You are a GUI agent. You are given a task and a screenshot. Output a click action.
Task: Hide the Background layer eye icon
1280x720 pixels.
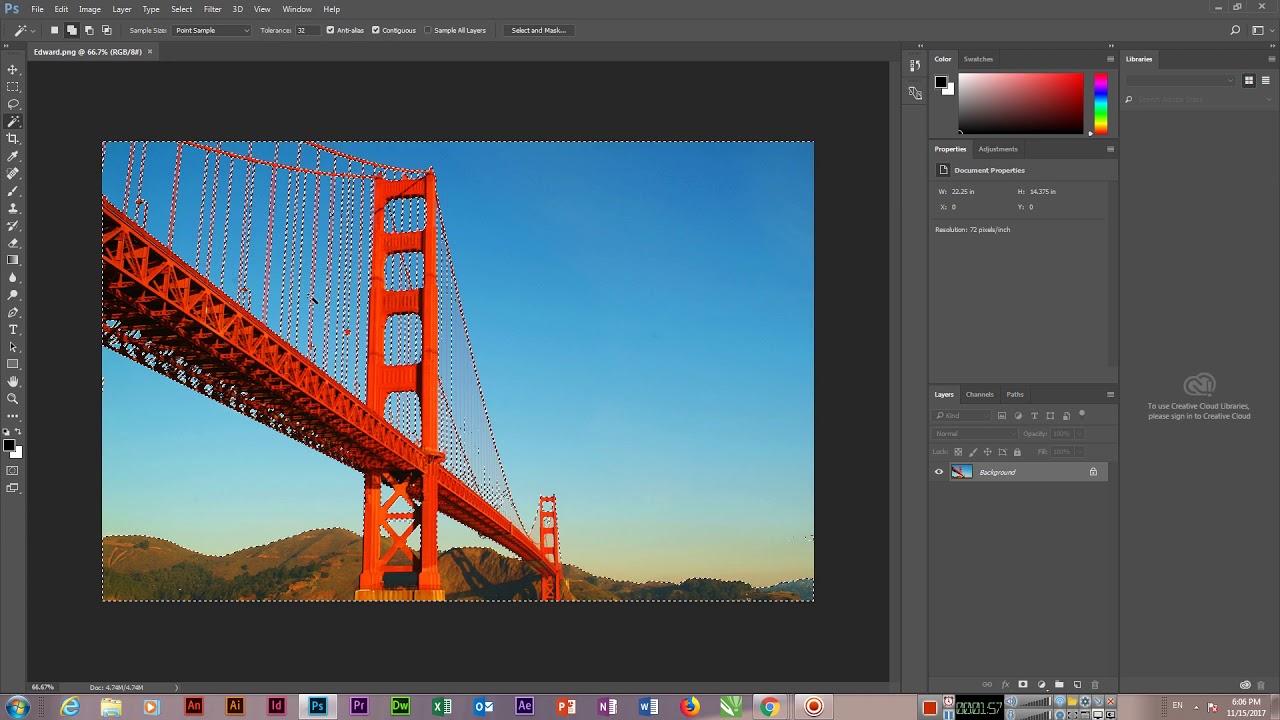[939, 472]
